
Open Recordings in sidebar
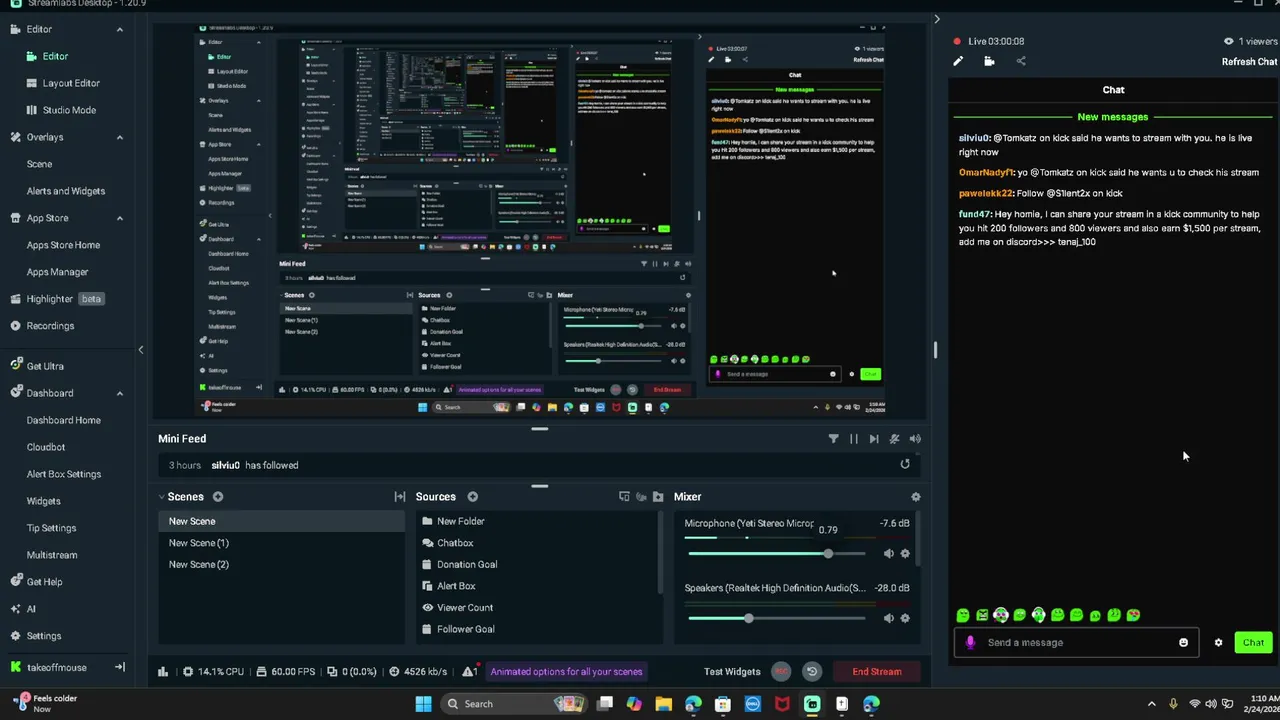coord(50,326)
